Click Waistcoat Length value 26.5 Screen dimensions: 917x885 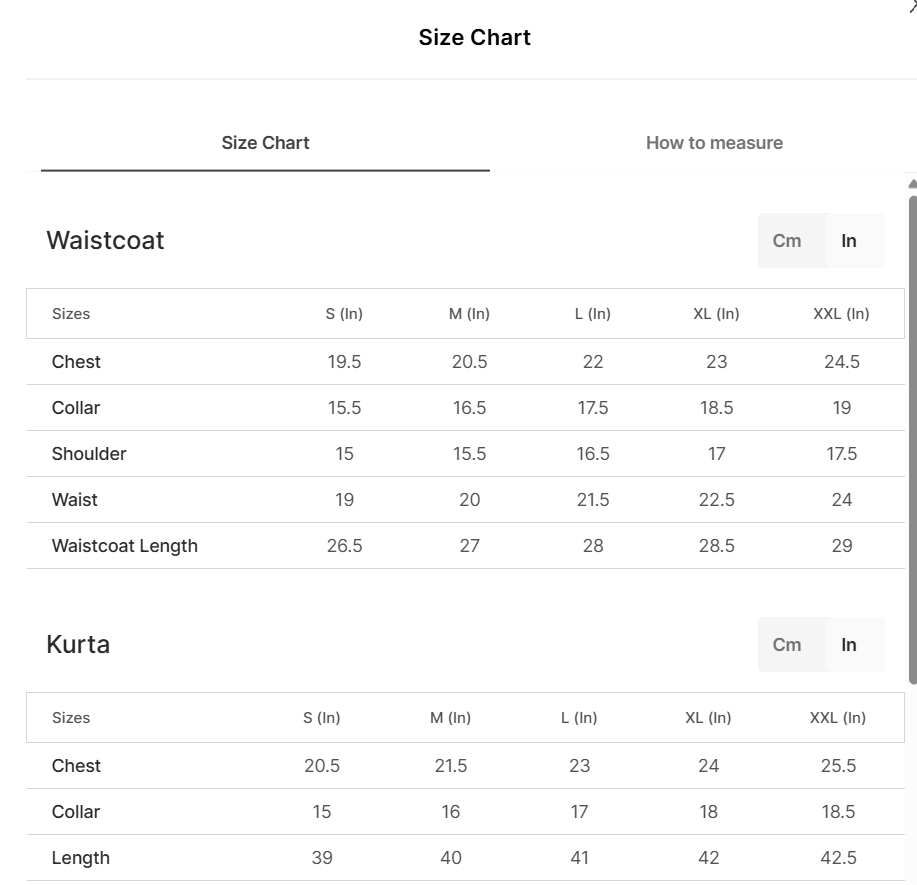[x=344, y=546]
